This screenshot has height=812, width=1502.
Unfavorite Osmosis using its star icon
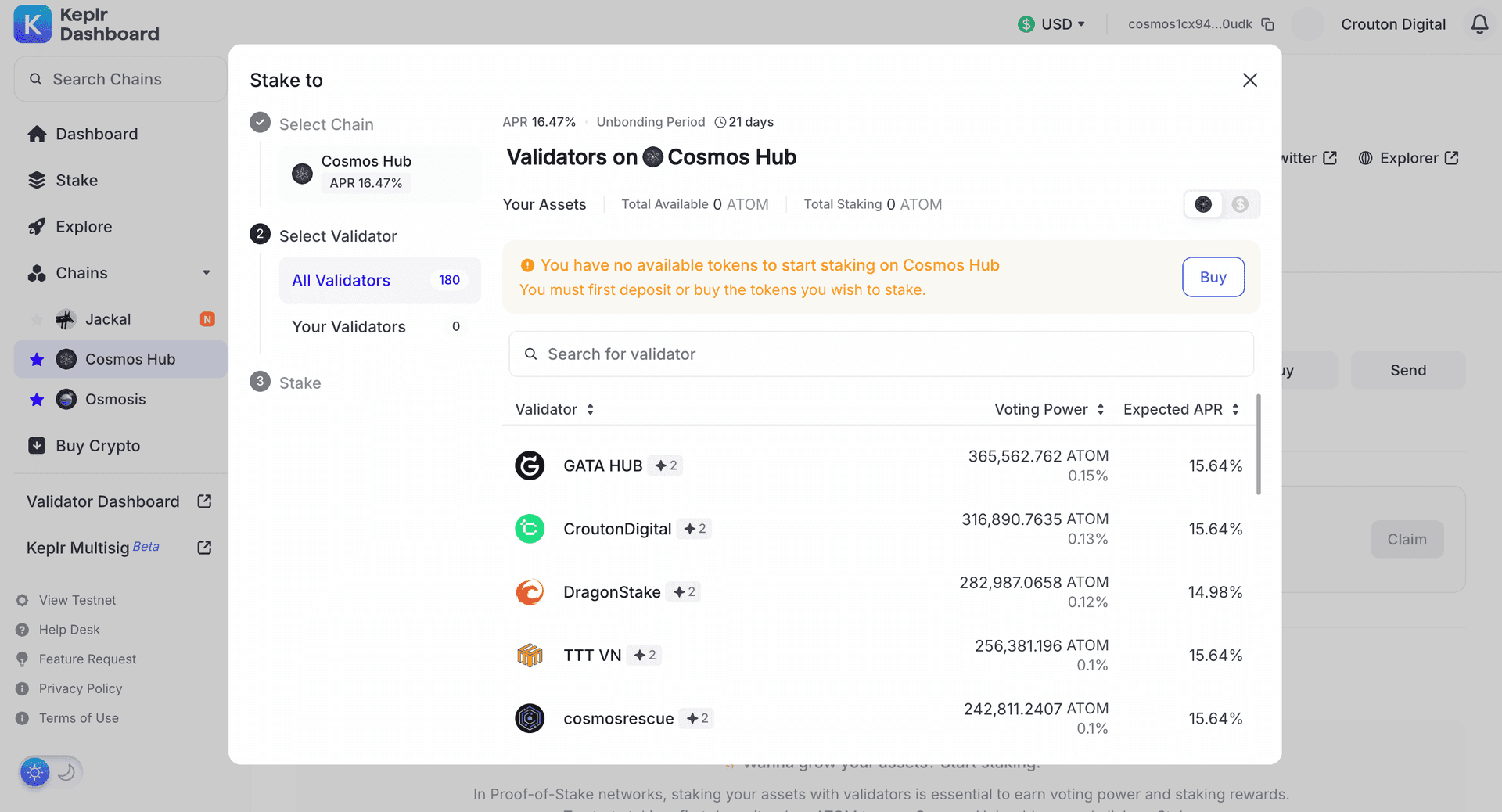pyautogui.click(x=37, y=400)
